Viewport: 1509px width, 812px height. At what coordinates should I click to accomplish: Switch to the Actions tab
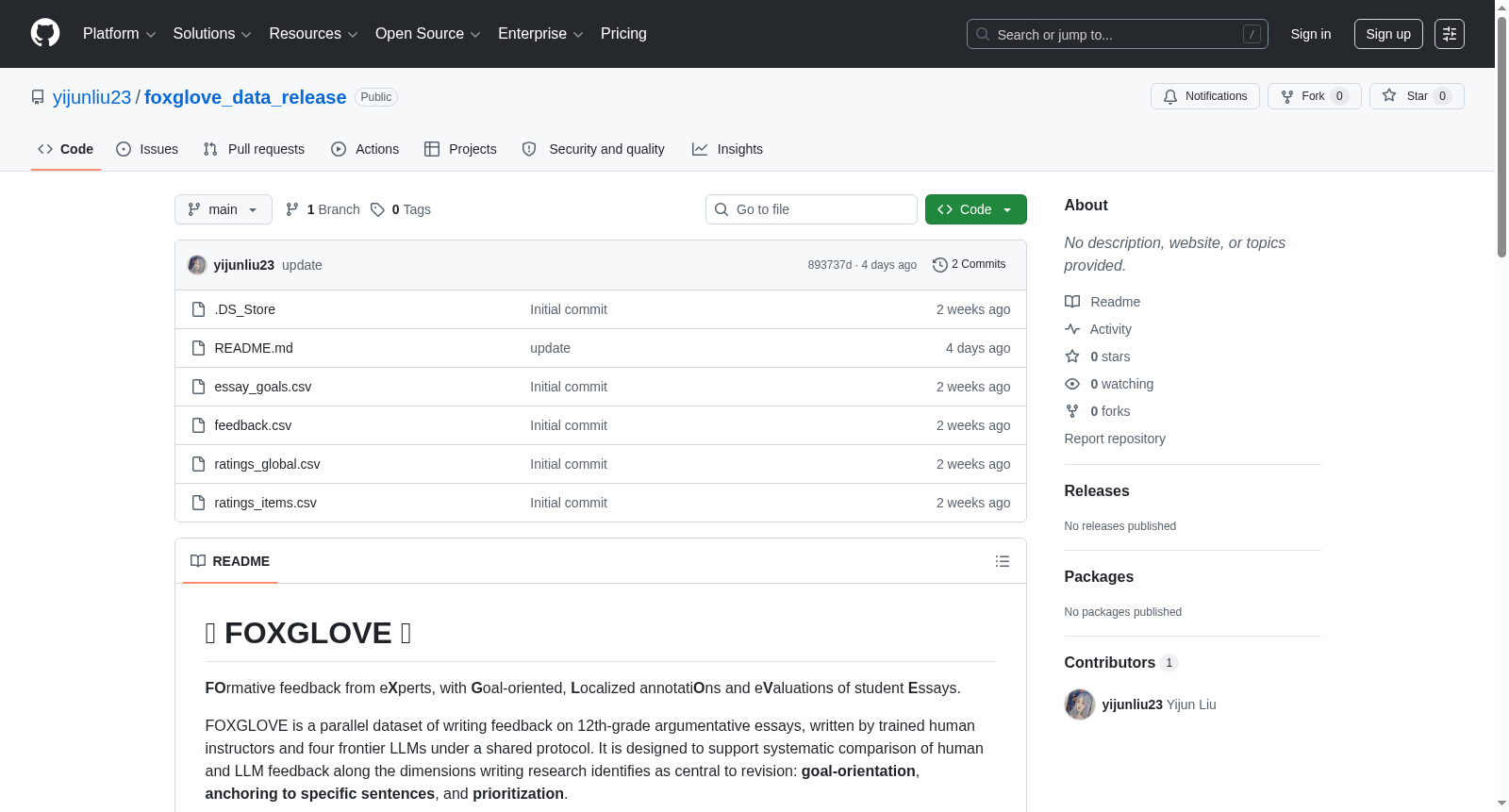point(365,149)
